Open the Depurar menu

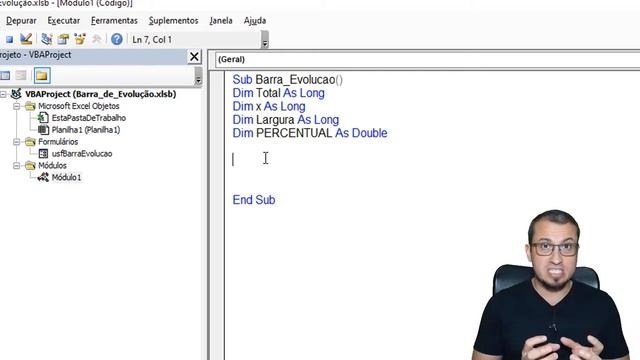21,20
